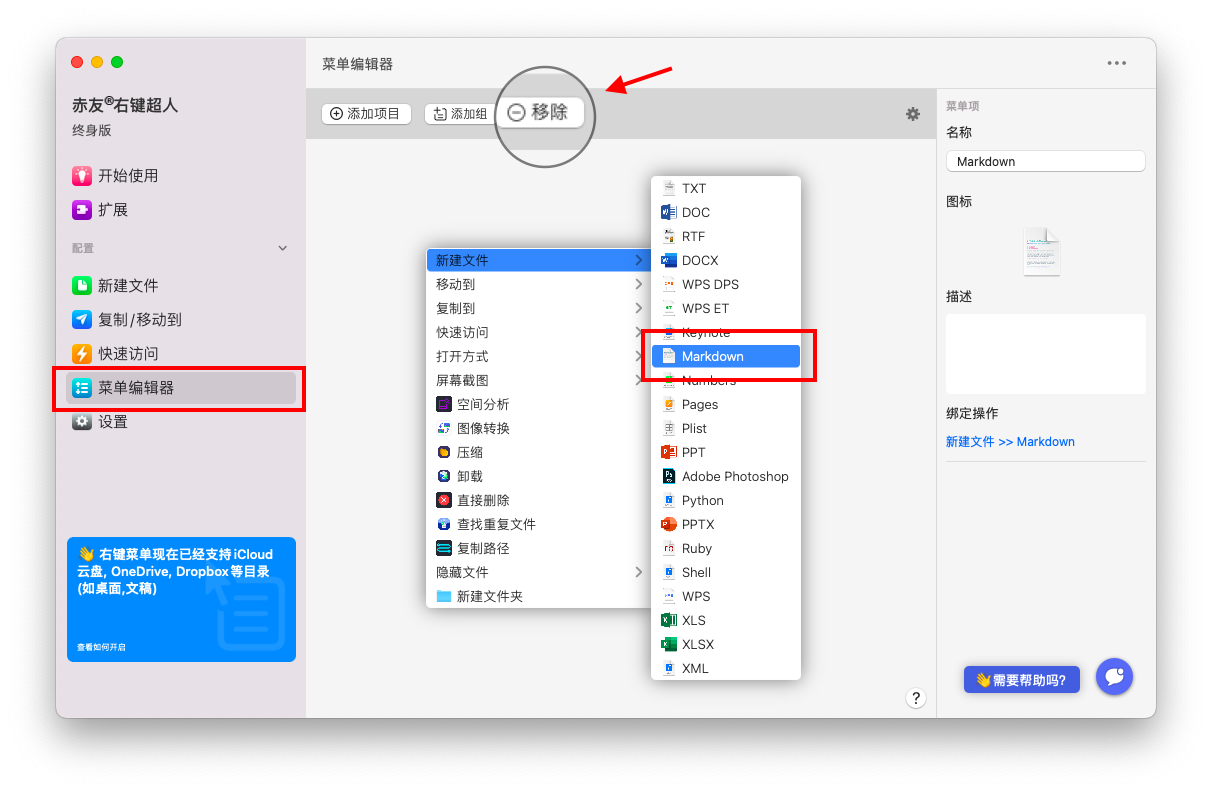Click the PowerPoint icon next to PPTX
The width and height of the screenshot is (1212, 792).
click(669, 524)
